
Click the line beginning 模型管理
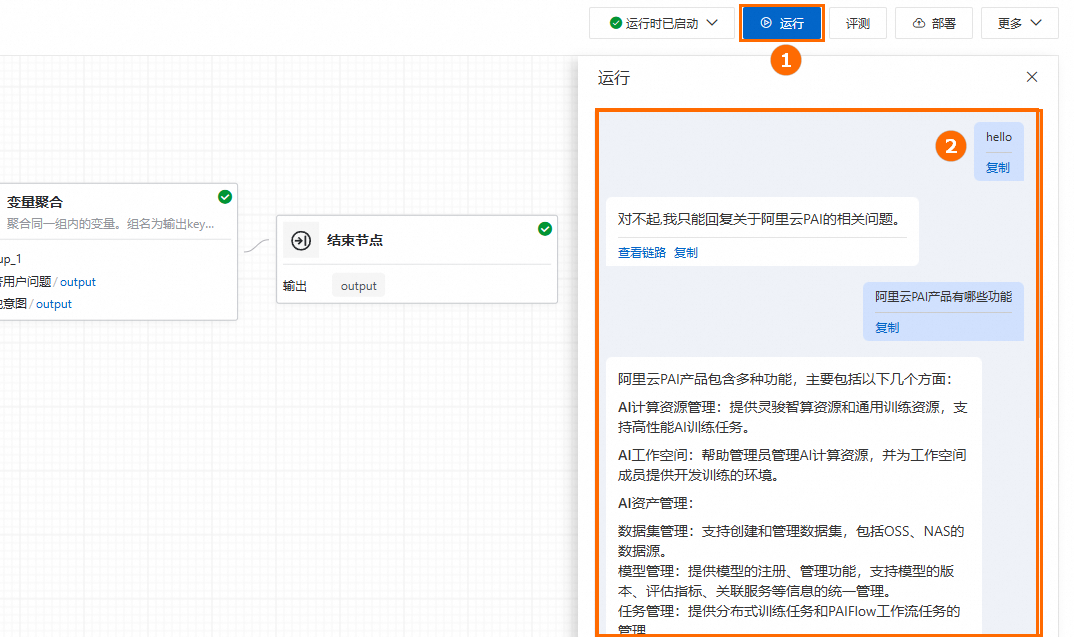(786, 581)
